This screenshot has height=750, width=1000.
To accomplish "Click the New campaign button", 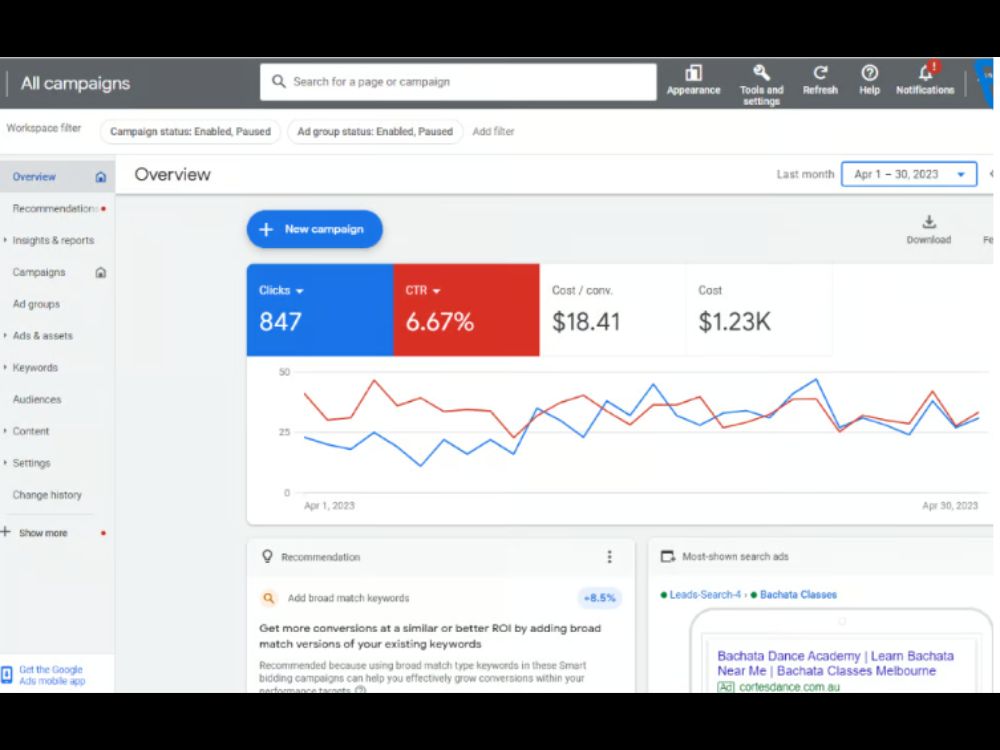I will [x=314, y=229].
